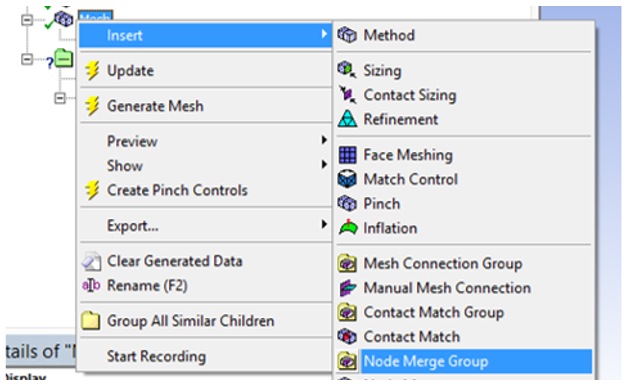Click the Contact Sizing icon
Viewport: 625px width, 387px height.
pos(347,95)
